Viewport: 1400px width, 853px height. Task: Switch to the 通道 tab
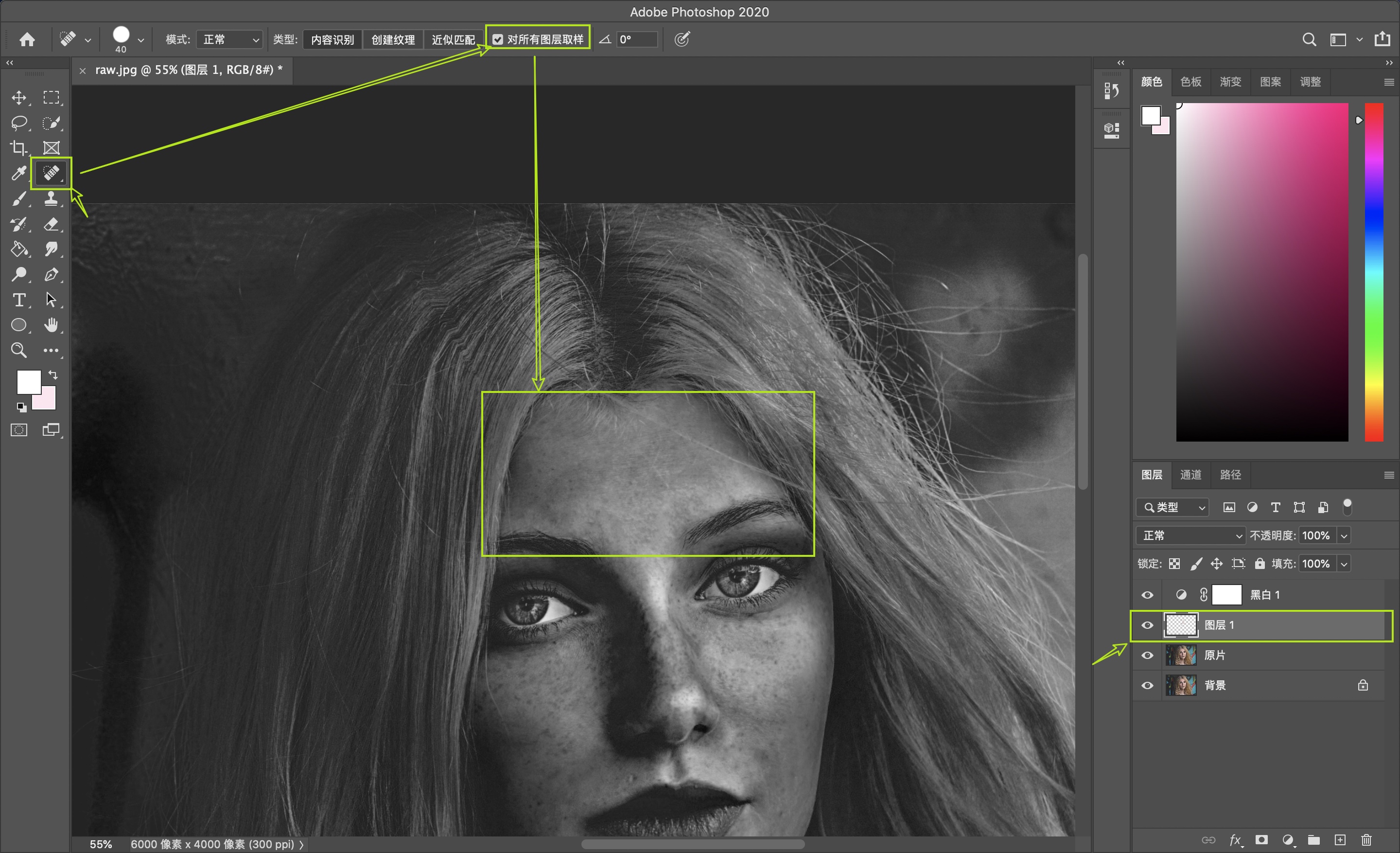1190,475
